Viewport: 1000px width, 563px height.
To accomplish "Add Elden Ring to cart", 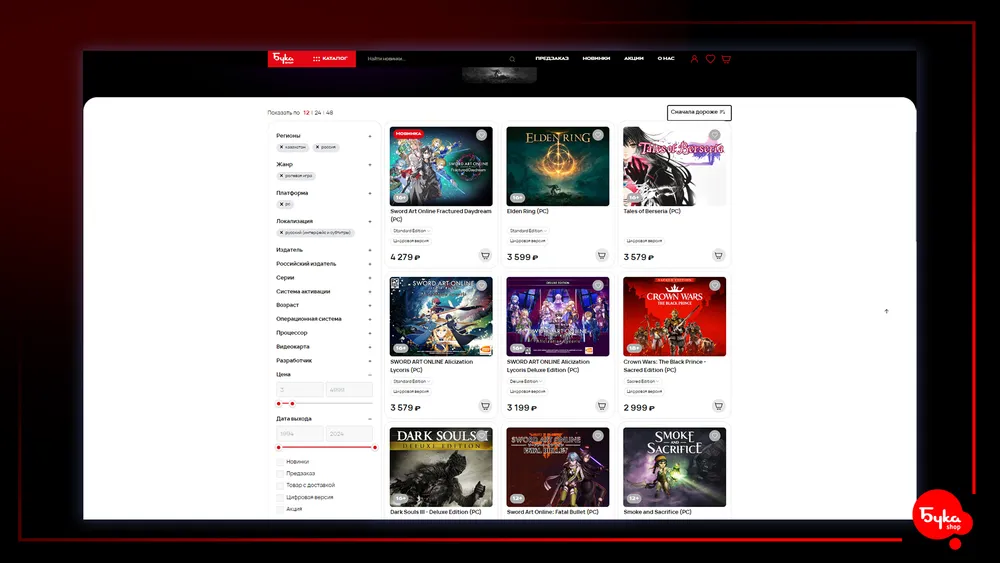I will [x=601, y=255].
